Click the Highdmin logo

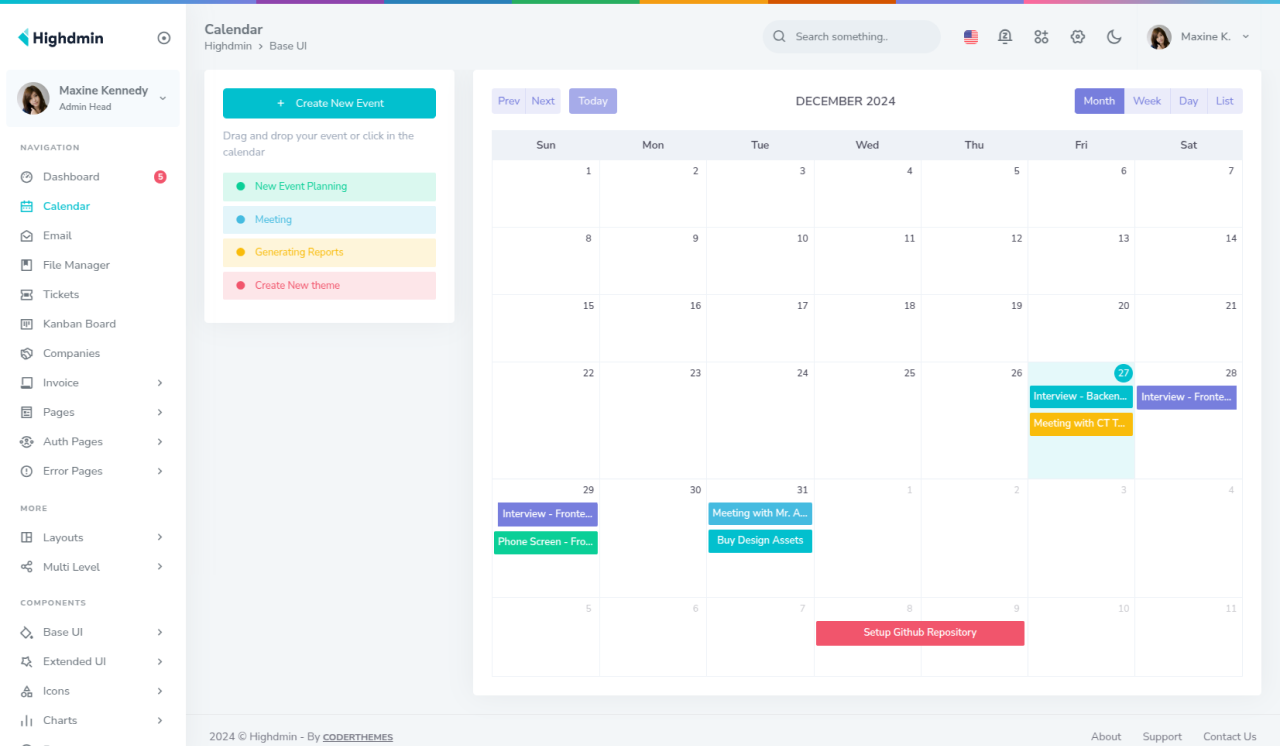pos(60,38)
